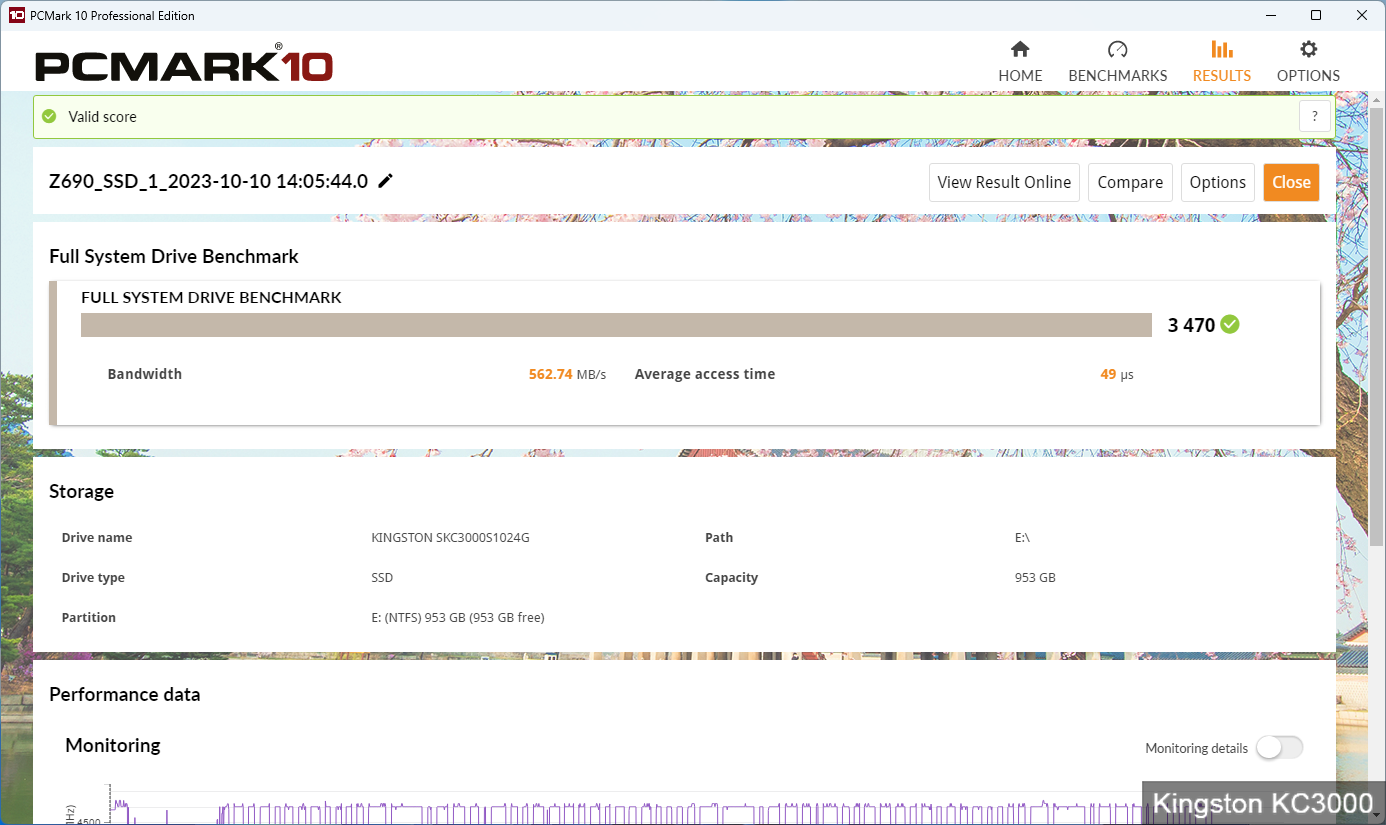Click the score value 3 470

pyautogui.click(x=1191, y=325)
